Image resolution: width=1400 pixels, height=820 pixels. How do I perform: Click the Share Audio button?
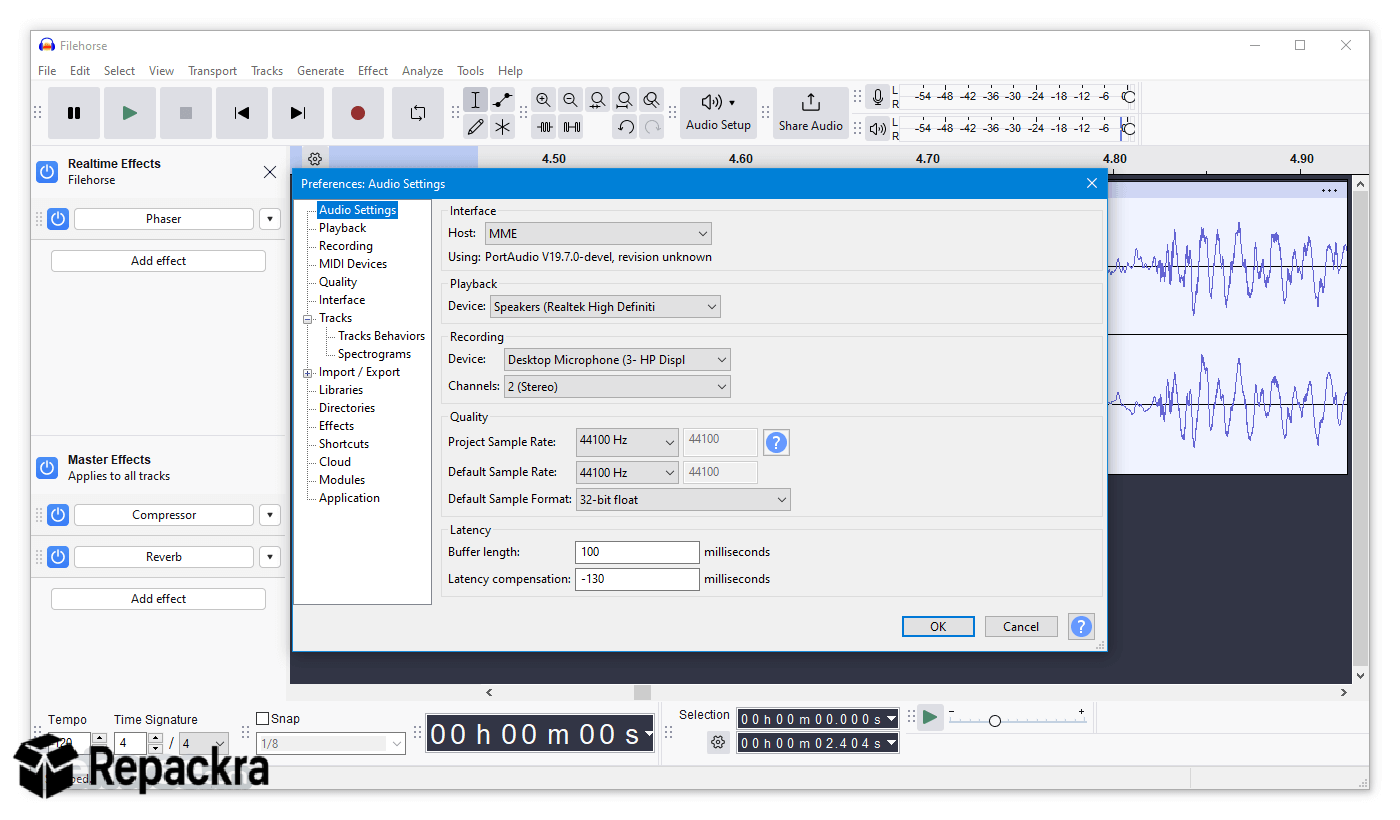tap(811, 113)
